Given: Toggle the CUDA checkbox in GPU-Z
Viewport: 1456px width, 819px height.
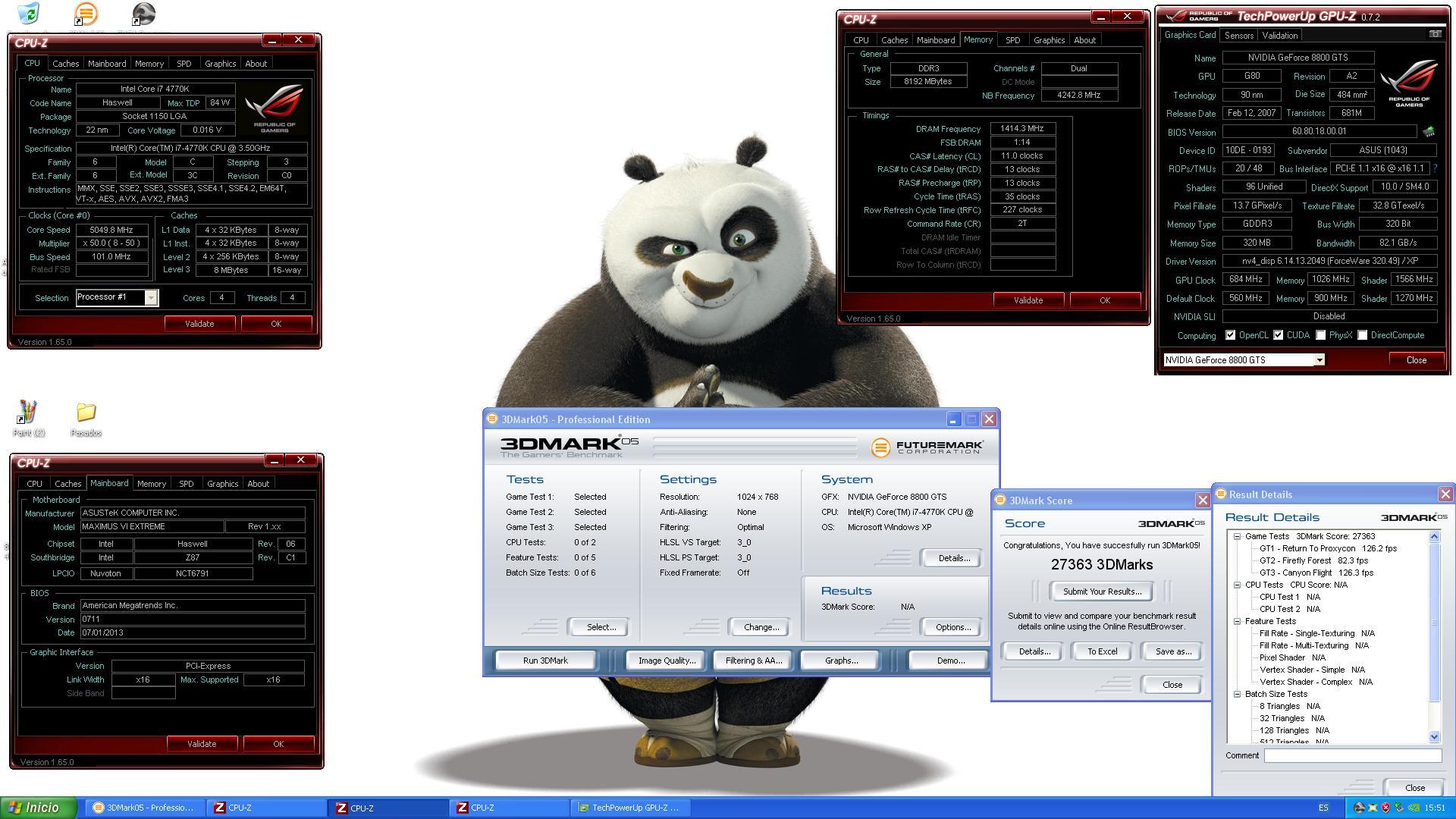Looking at the screenshot, I should [x=1278, y=335].
